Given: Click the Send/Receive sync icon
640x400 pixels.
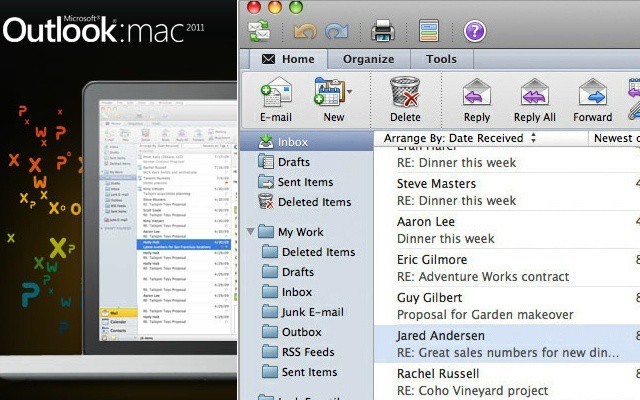Looking at the screenshot, I should [260, 30].
